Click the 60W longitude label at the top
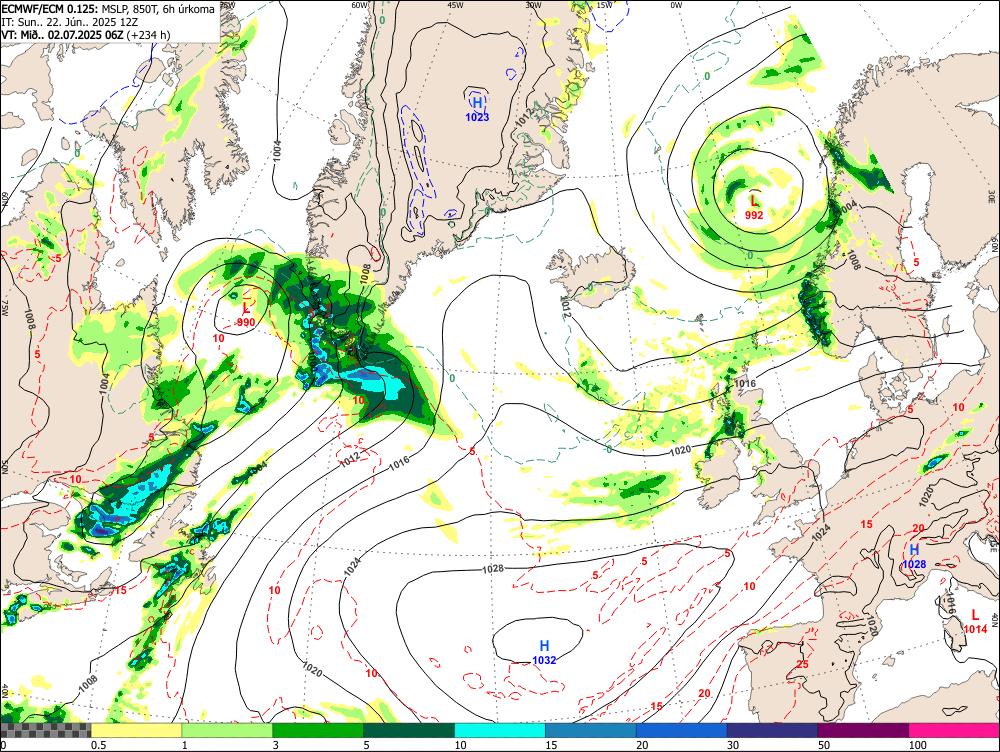This screenshot has height=752, width=1000. click(360, 5)
